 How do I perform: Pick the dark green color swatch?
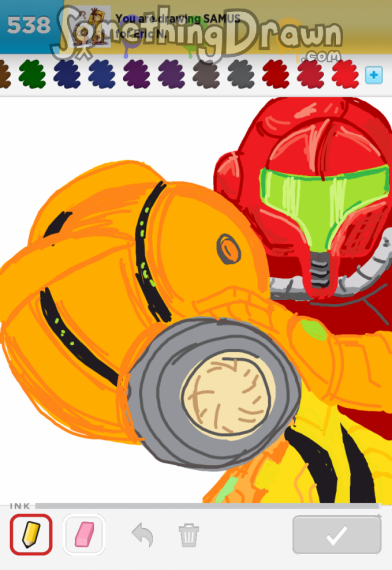(x=32, y=74)
